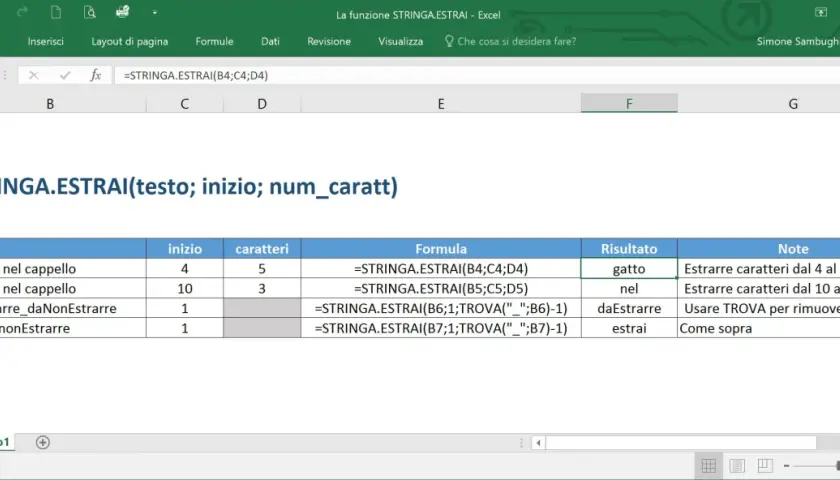
Task: Switch to the Visualizza tab
Action: [401, 41]
